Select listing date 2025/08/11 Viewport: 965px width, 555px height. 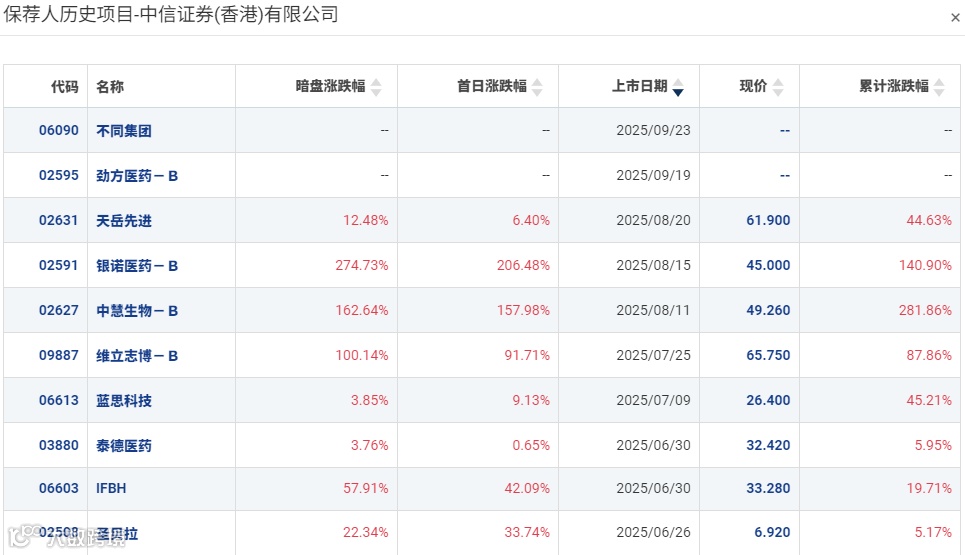click(654, 310)
